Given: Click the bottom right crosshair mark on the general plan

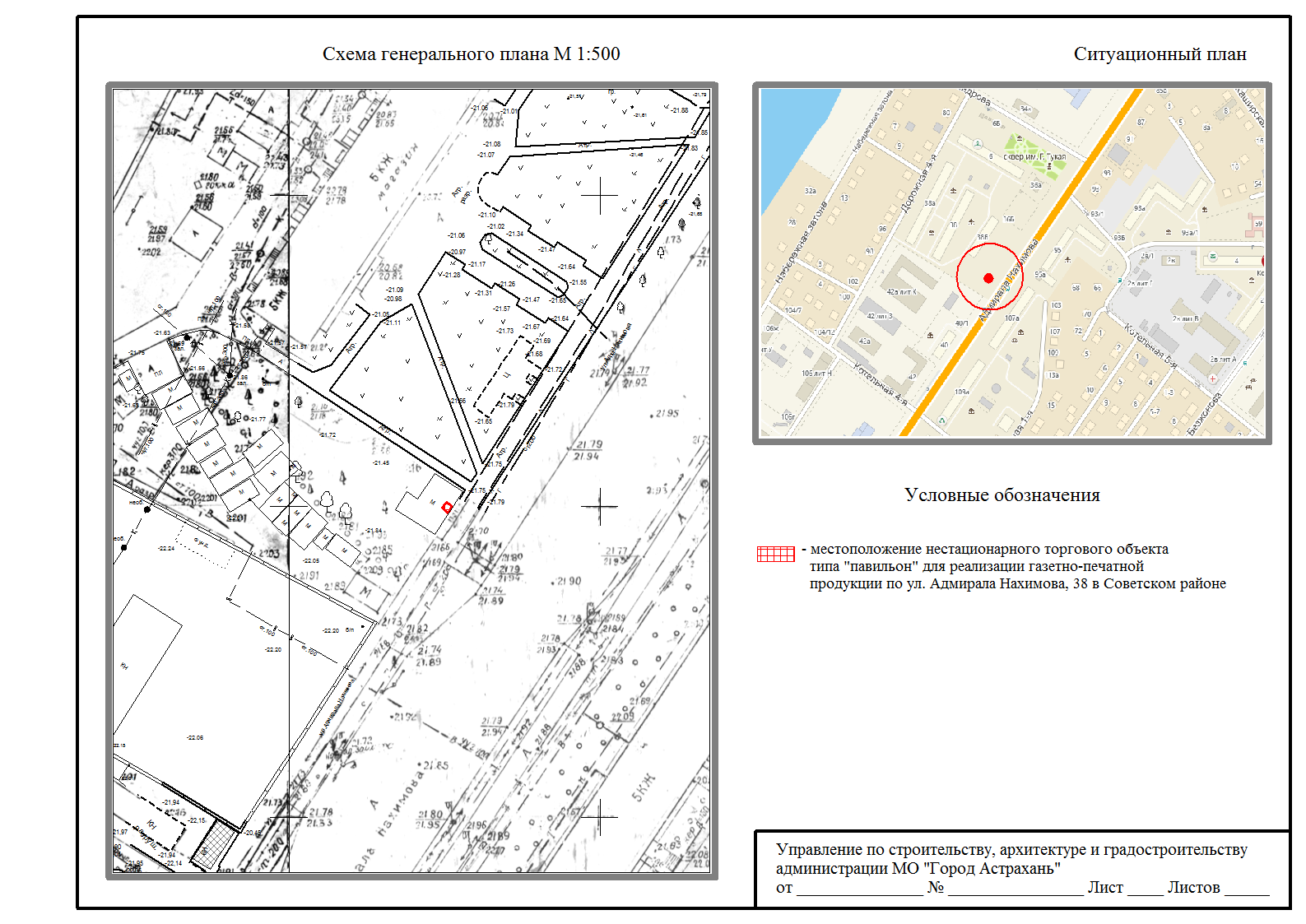Looking at the screenshot, I should click(600, 816).
